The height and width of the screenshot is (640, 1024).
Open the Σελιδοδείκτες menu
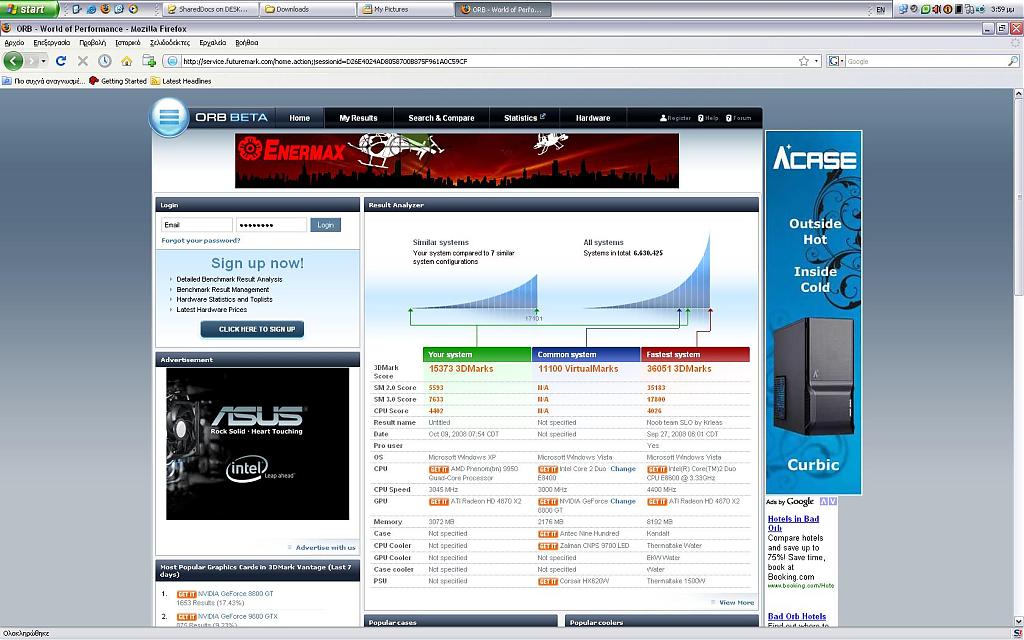(170, 42)
